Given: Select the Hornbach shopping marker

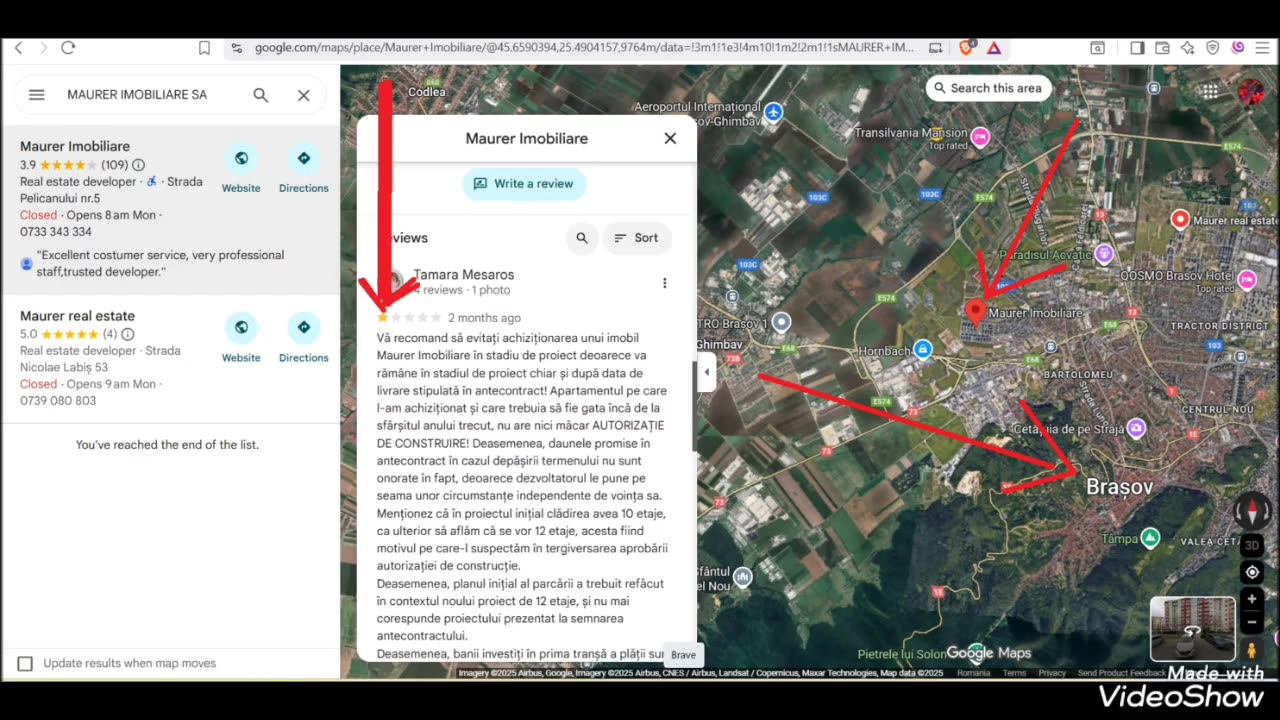Looking at the screenshot, I should pos(923,349).
